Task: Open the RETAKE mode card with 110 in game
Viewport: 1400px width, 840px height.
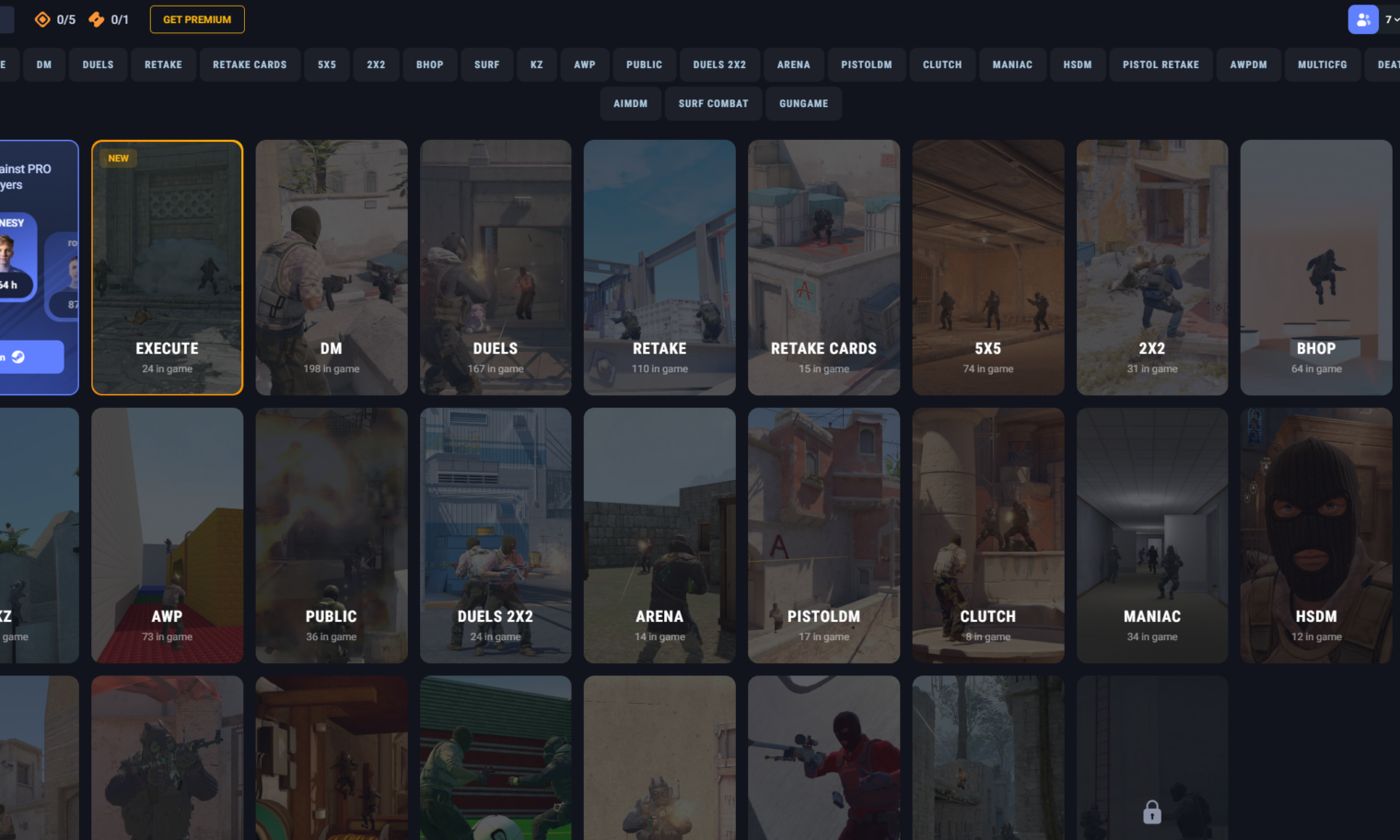Action: (659, 267)
